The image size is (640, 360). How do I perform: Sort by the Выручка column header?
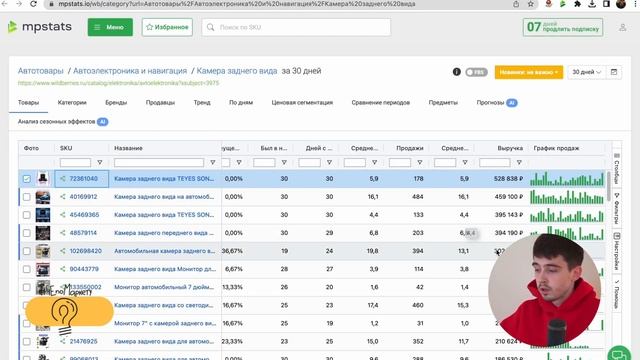tap(510, 148)
